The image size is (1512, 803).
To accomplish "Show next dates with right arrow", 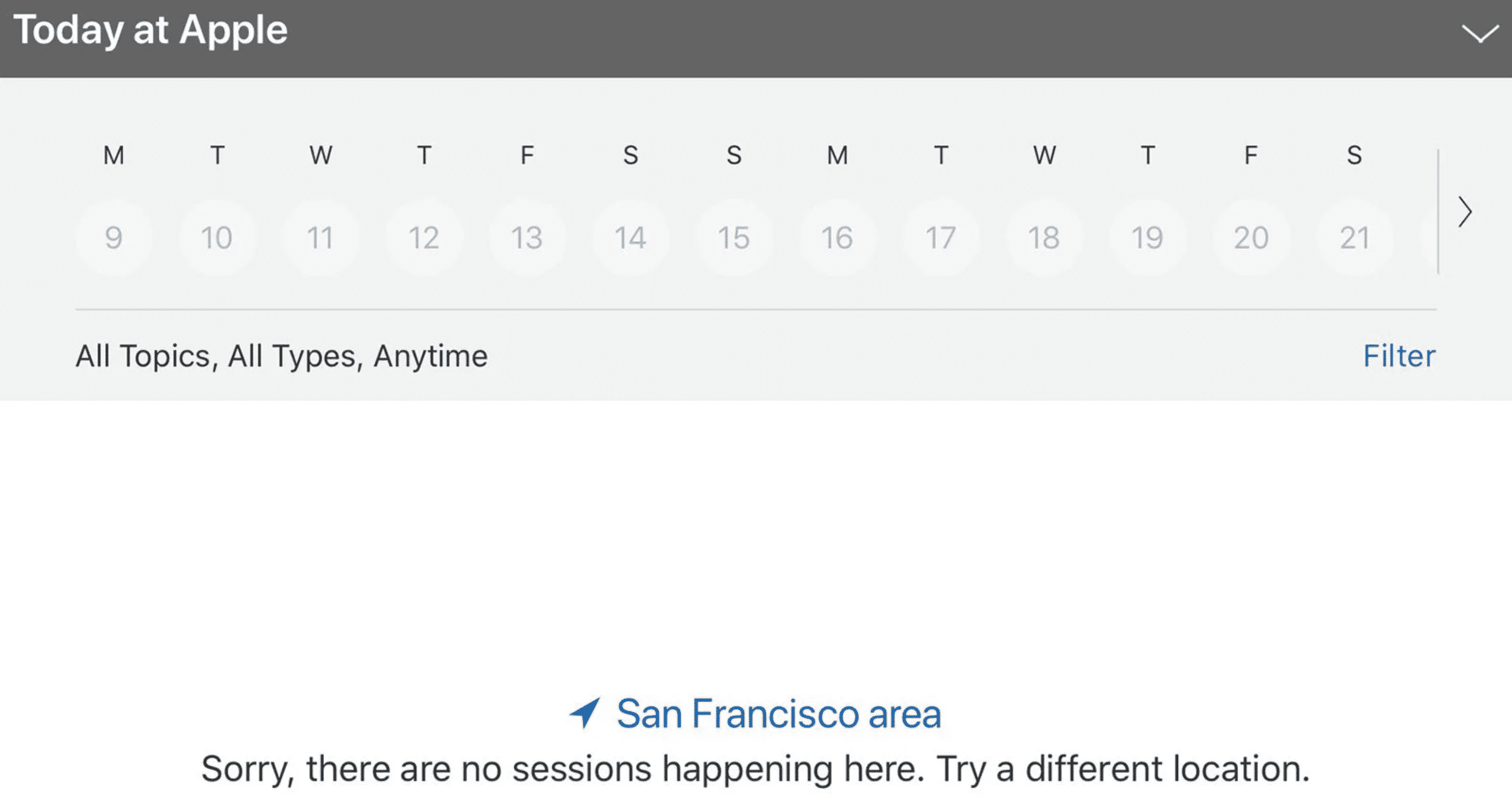I will (1465, 212).
